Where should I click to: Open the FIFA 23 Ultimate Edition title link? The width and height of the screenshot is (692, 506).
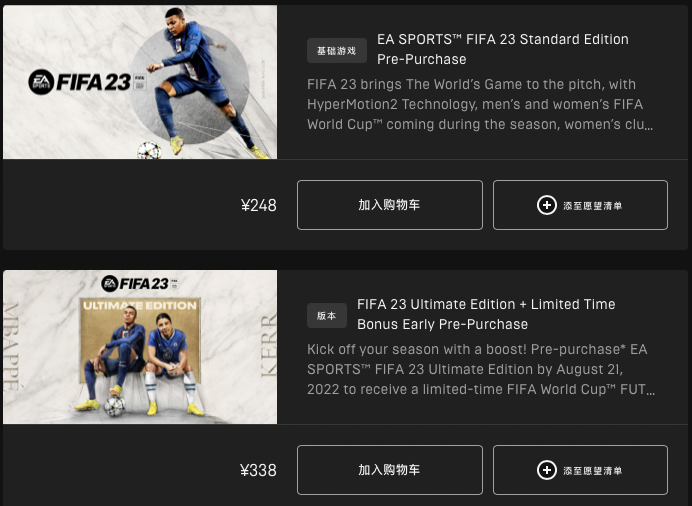486,314
